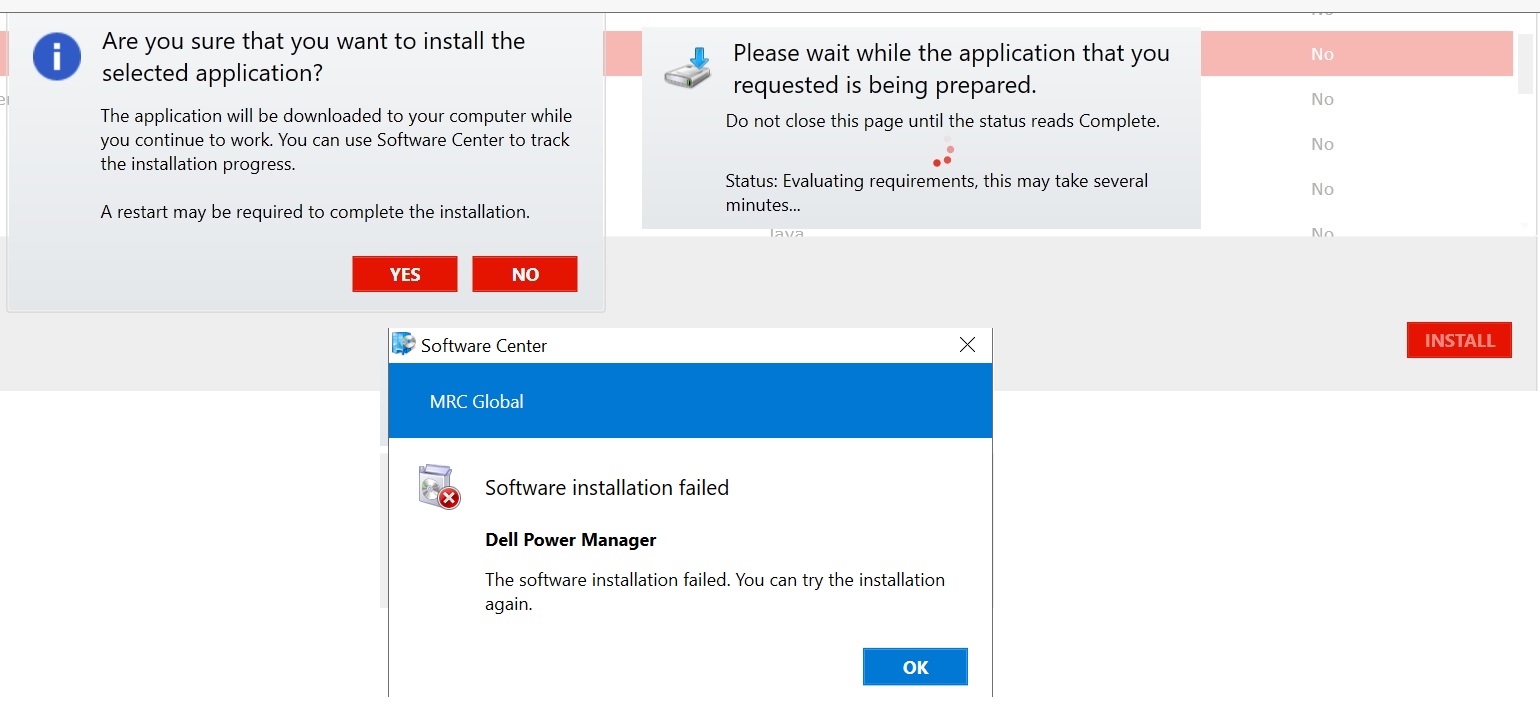Click the MRC Global banner text
This screenshot has width=1540, height=704.
point(477,401)
